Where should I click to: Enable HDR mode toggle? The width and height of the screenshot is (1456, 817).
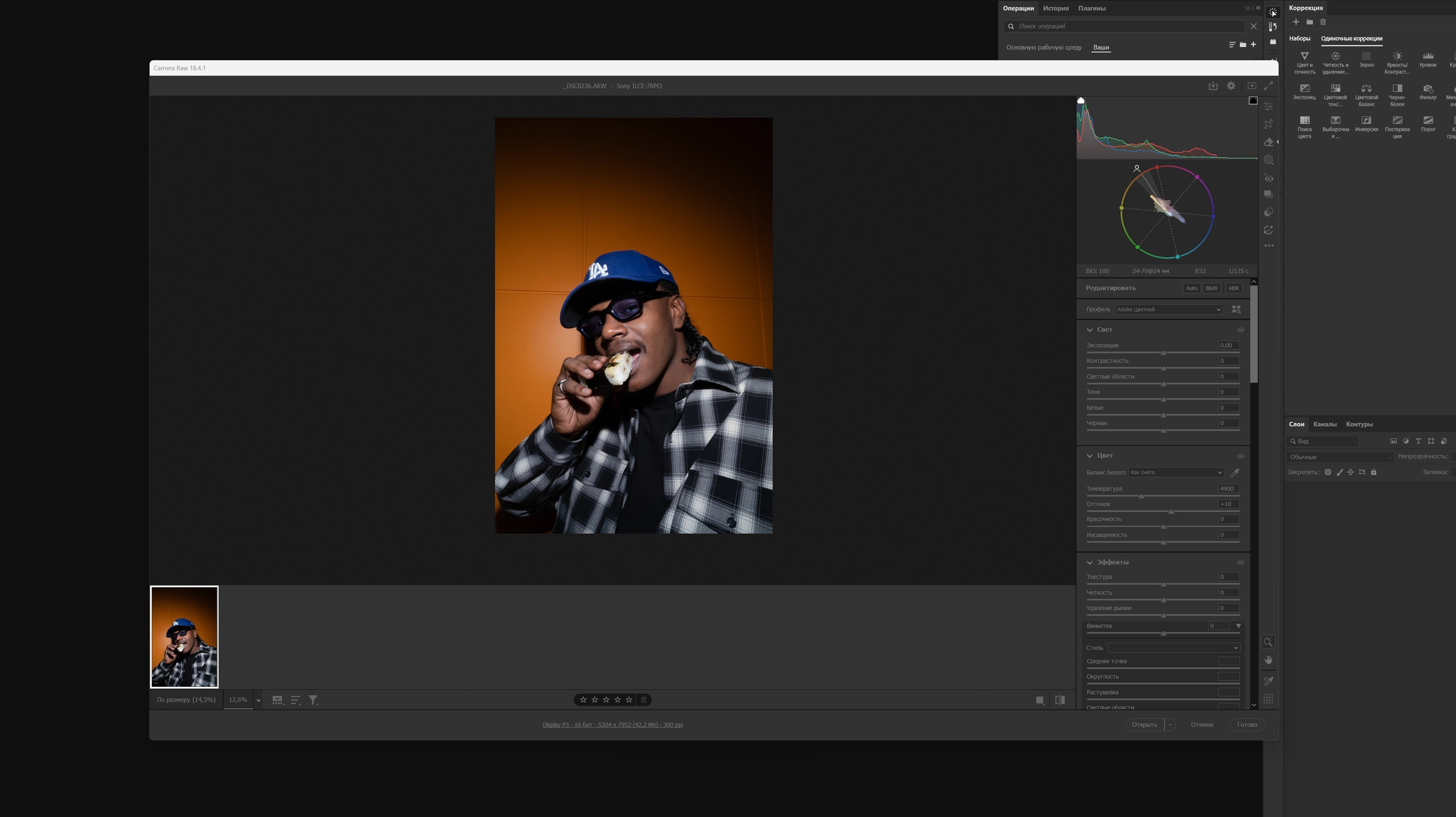pos(1234,288)
